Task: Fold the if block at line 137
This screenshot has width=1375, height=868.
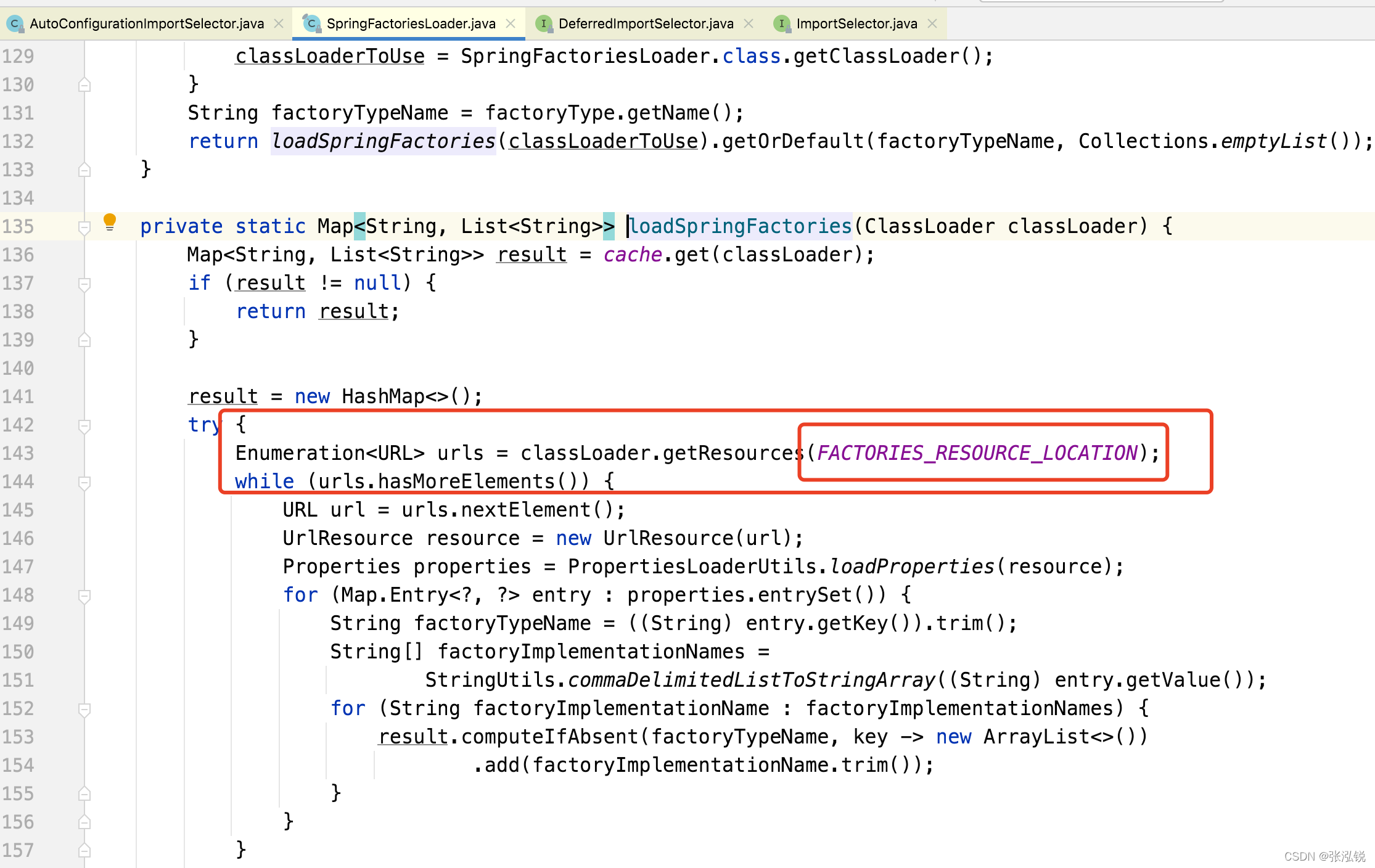Action: 85,284
